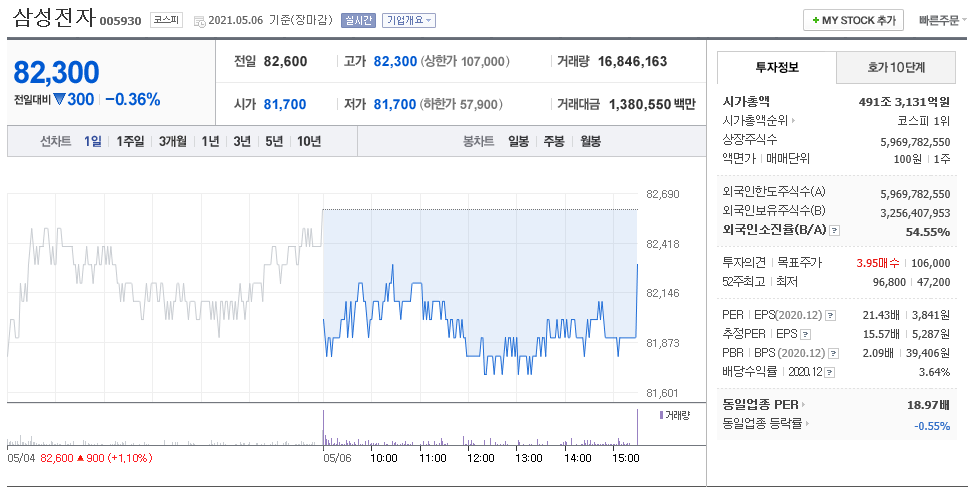The height and width of the screenshot is (487, 972).
Task: Click the 12:00 time axis label
Action: (x=480, y=458)
